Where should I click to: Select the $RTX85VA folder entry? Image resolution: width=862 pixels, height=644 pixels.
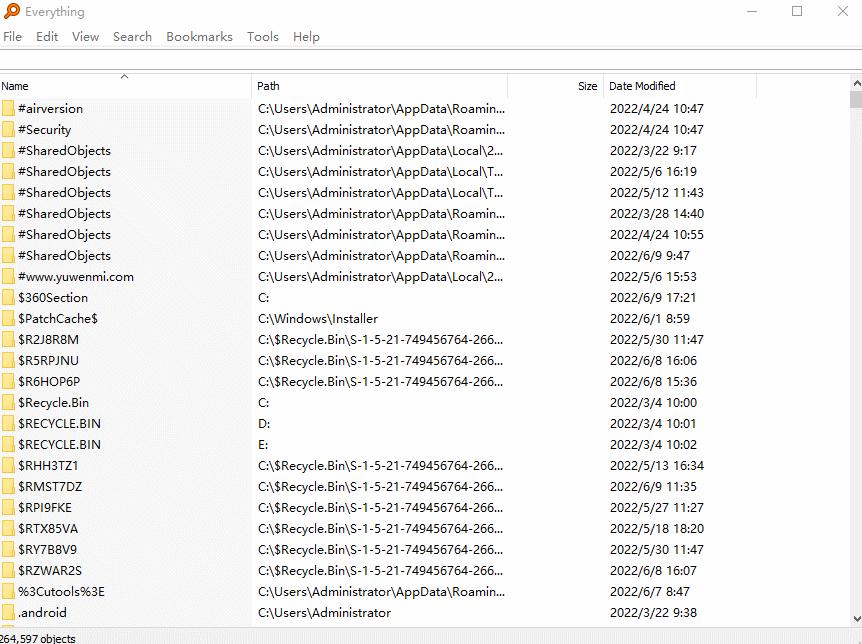pos(47,528)
